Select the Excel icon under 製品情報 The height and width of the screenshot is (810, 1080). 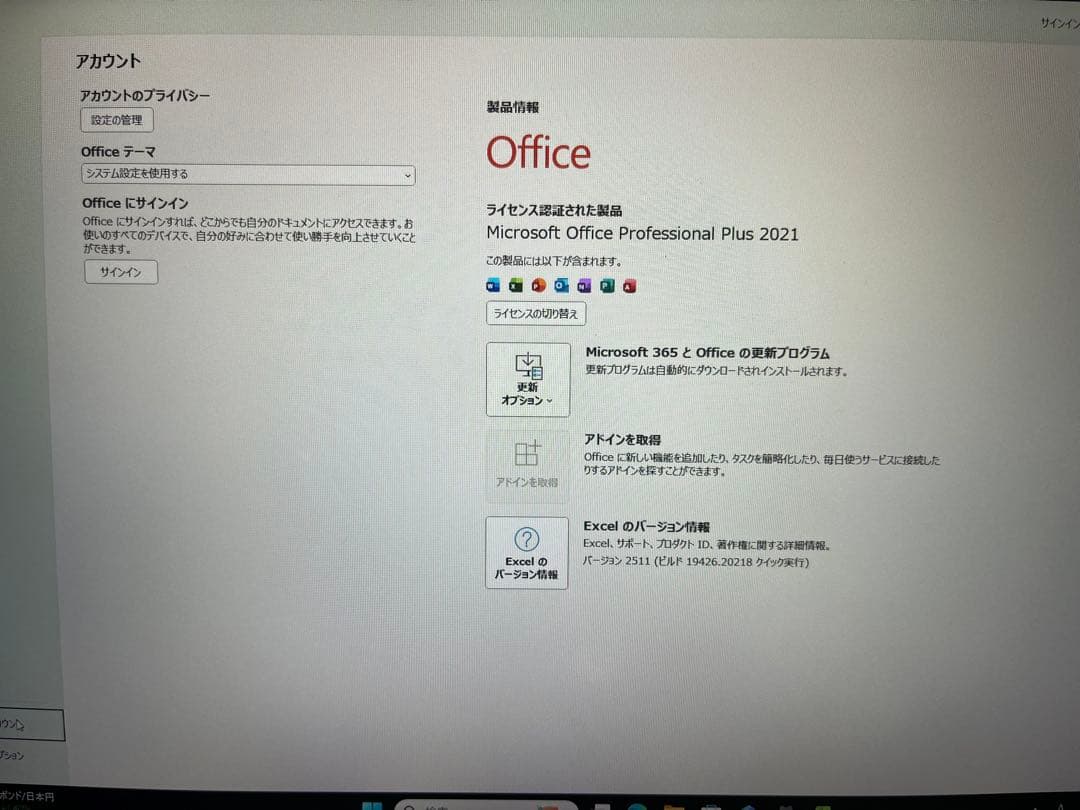coord(514,285)
